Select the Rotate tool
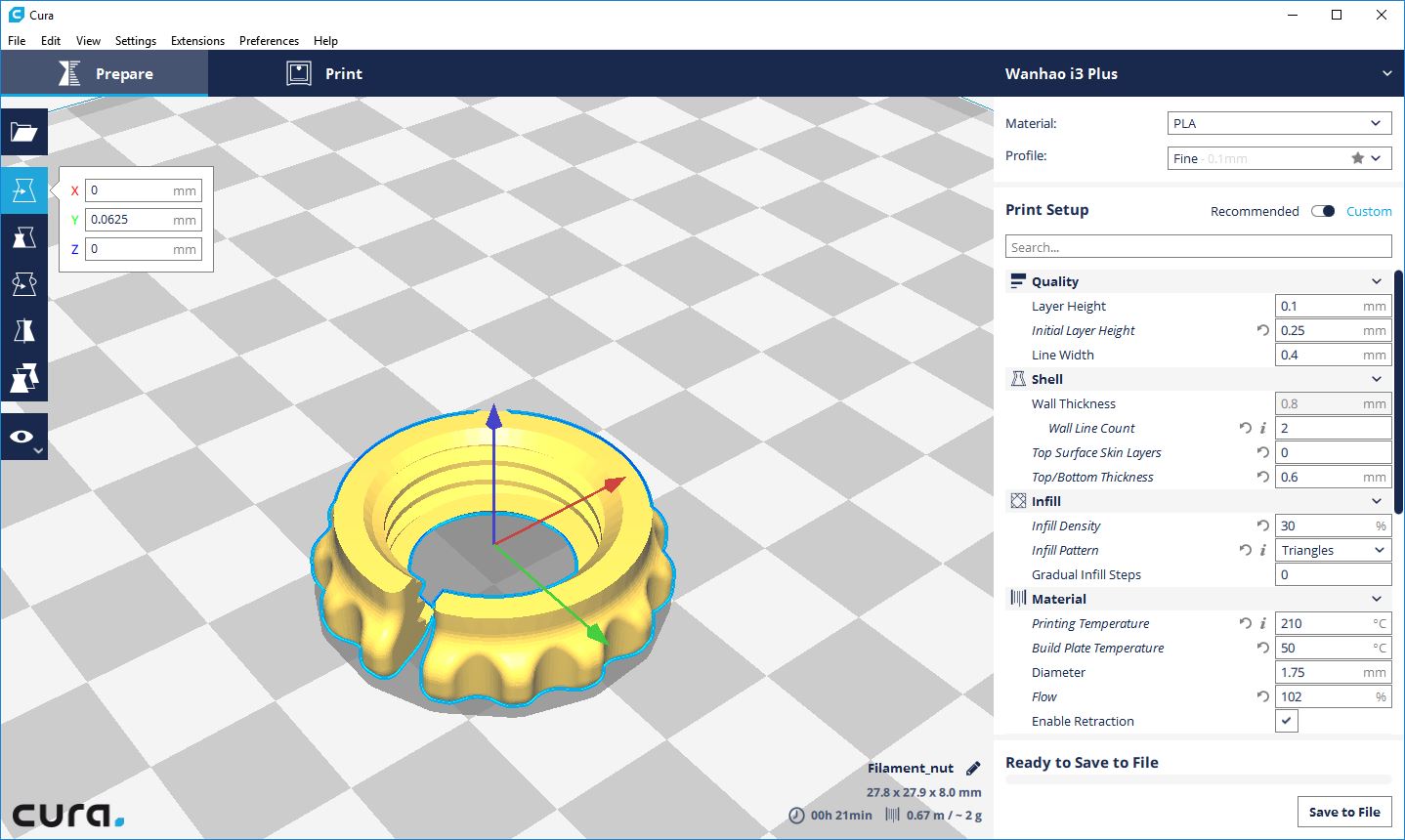Screen dimensions: 1405x840 click(23, 284)
